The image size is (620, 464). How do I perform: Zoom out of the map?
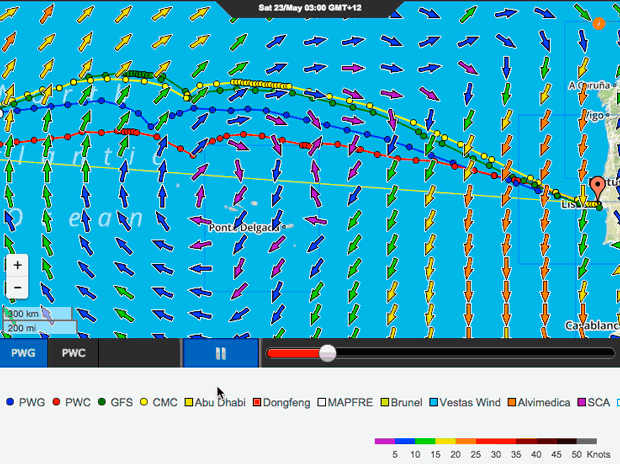click(18, 288)
